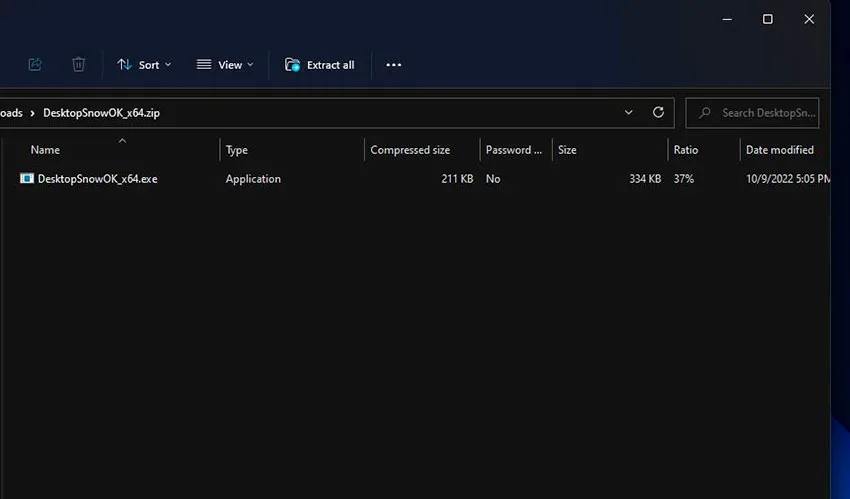Open the See more ellipsis menu

point(394,65)
